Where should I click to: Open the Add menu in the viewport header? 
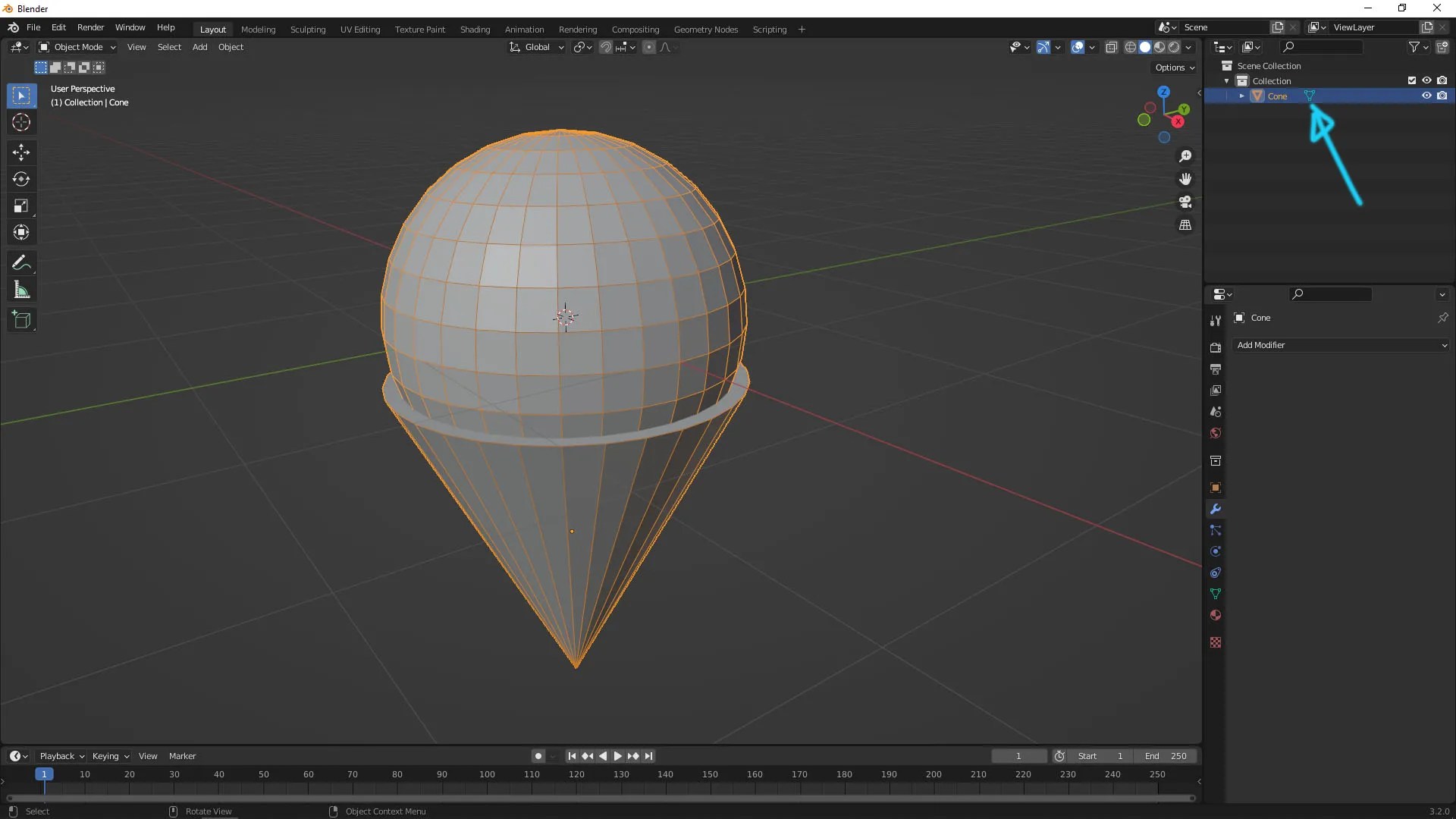199,46
